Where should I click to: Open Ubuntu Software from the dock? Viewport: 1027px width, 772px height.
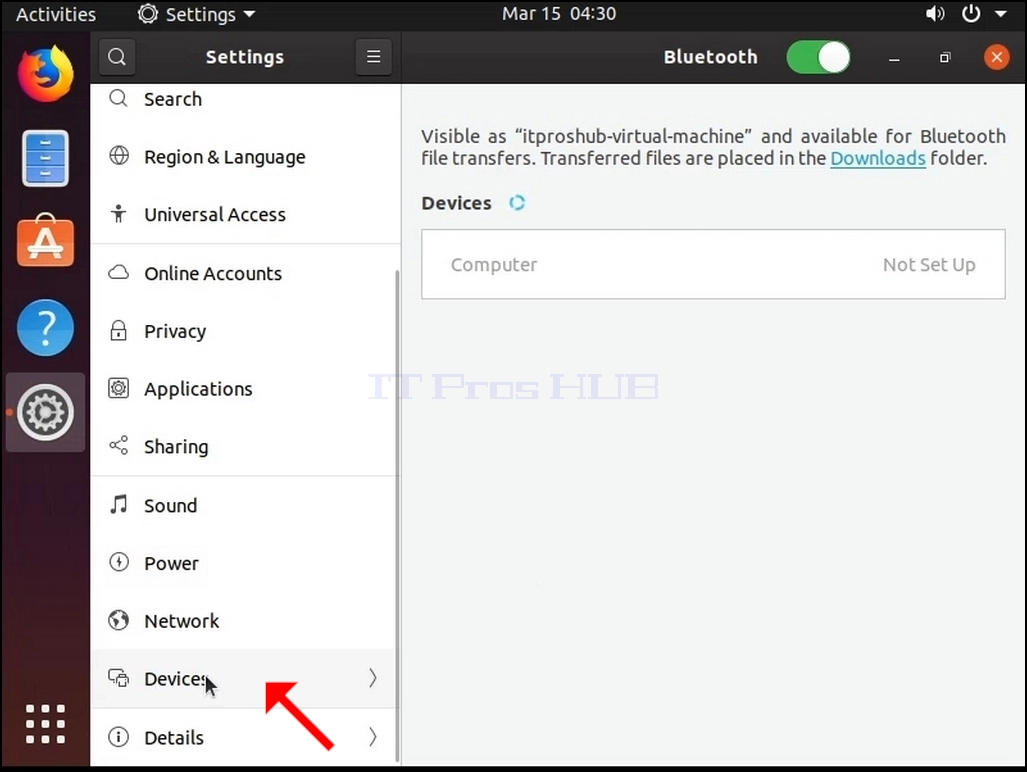click(45, 241)
